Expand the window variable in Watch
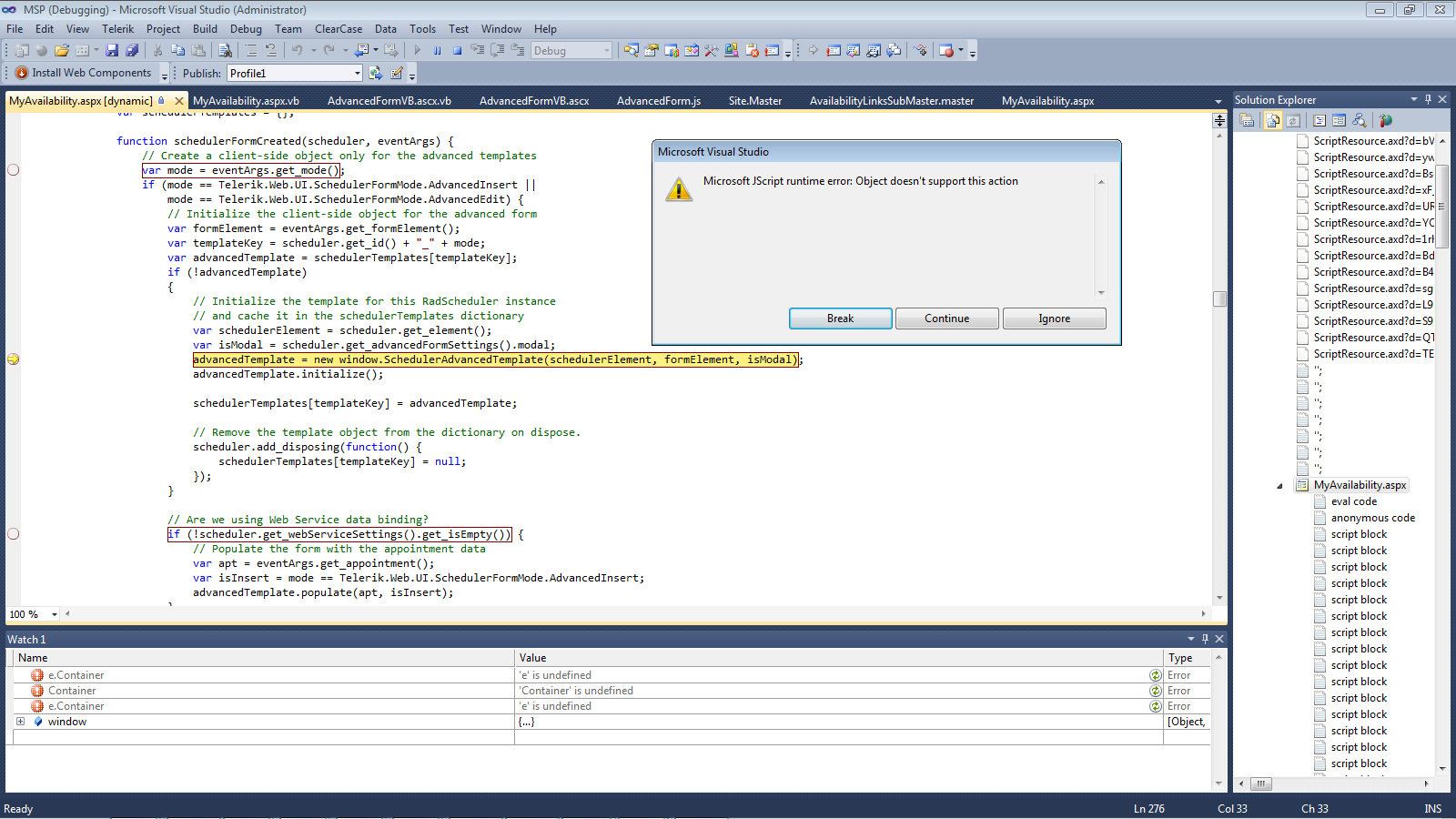This screenshot has width=1456, height=819. pyautogui.click(x=20, y=722)
